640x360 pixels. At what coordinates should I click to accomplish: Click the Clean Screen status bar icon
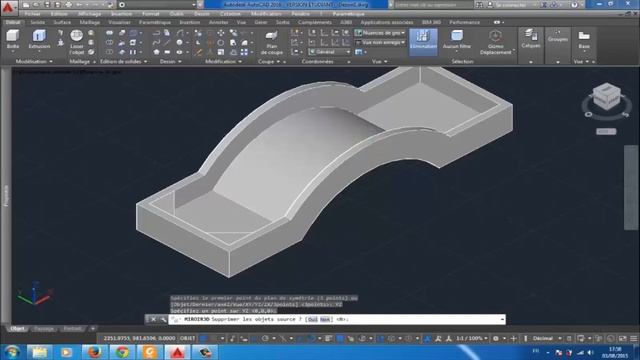pos(622,338)
